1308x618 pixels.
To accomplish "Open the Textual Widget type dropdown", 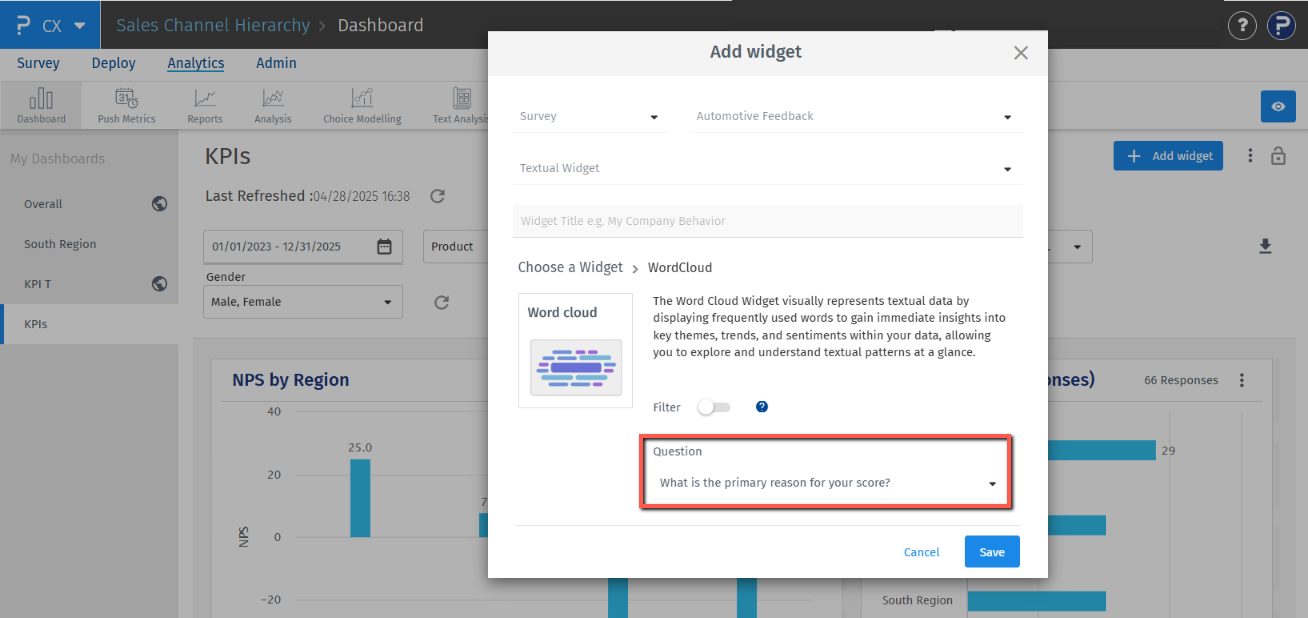I will 767,169.
